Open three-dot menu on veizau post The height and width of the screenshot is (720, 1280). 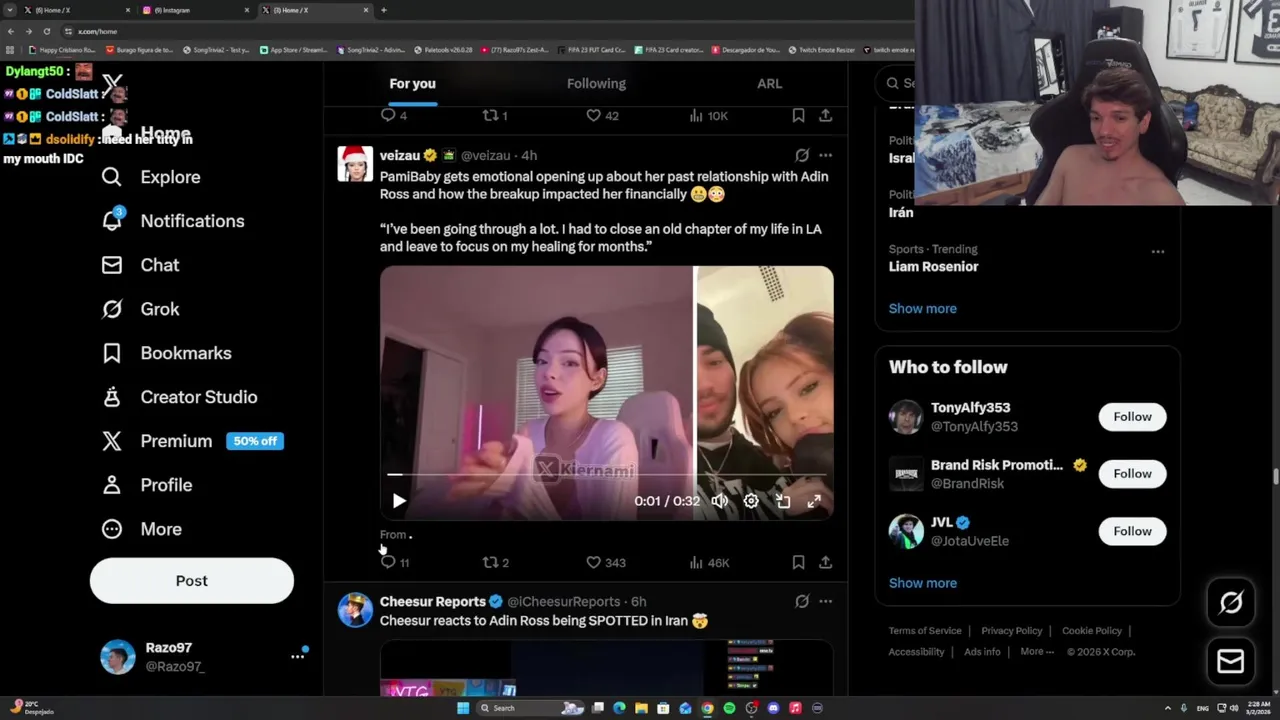[x=825, y=155]
